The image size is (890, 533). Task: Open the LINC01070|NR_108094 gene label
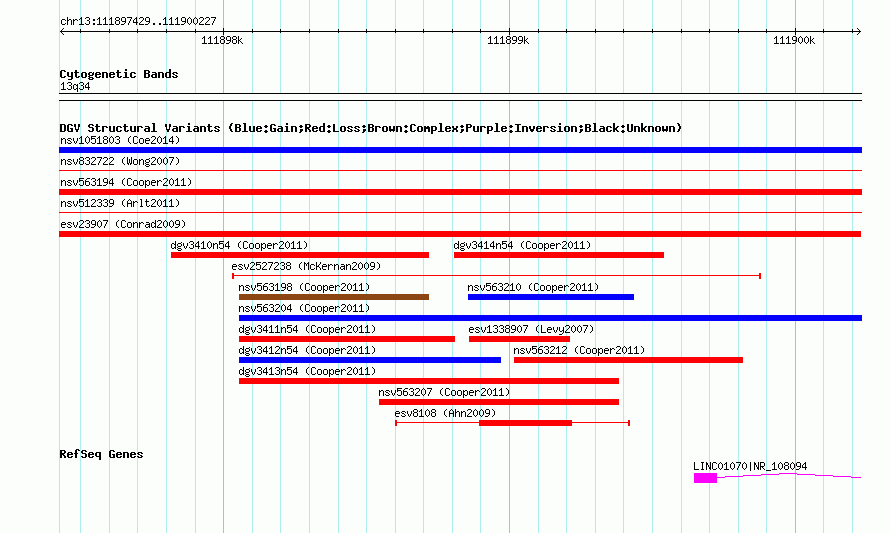[x=750, y=466]
